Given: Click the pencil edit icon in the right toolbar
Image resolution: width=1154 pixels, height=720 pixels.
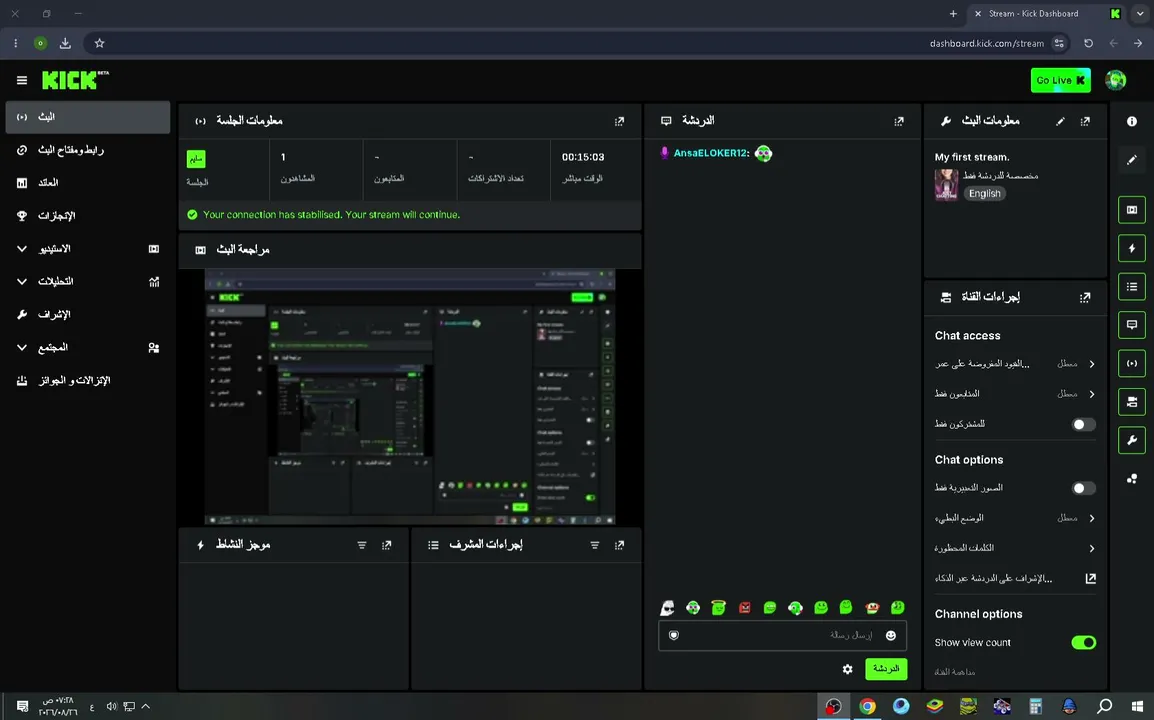Looking at the screenshot, I should 1132,160.
